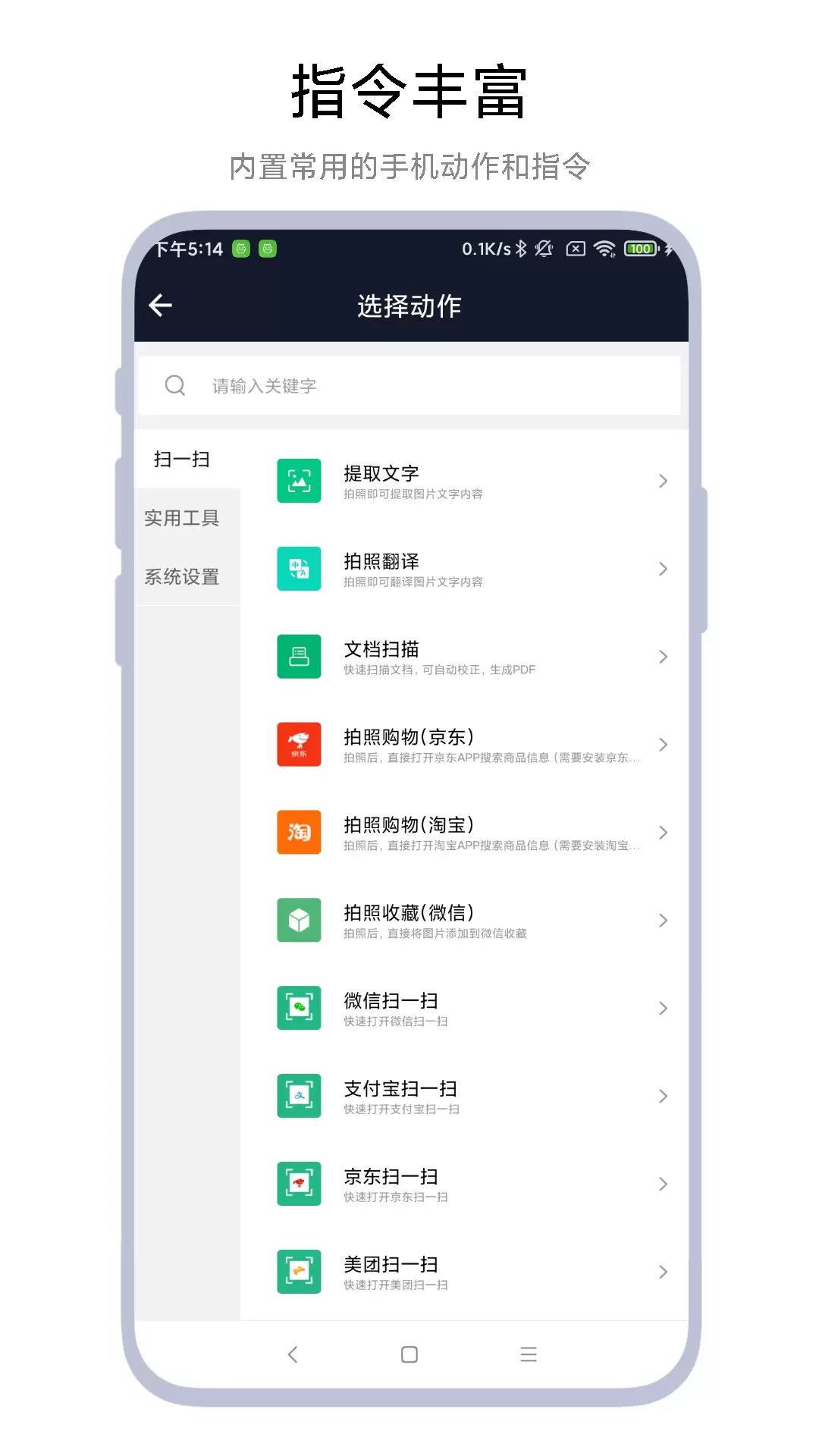Image resolution: width=819 pixels, height=1456 pixels.
Task: Select the 提取文字 image scan icon
Action: click(x=299, y=481)
